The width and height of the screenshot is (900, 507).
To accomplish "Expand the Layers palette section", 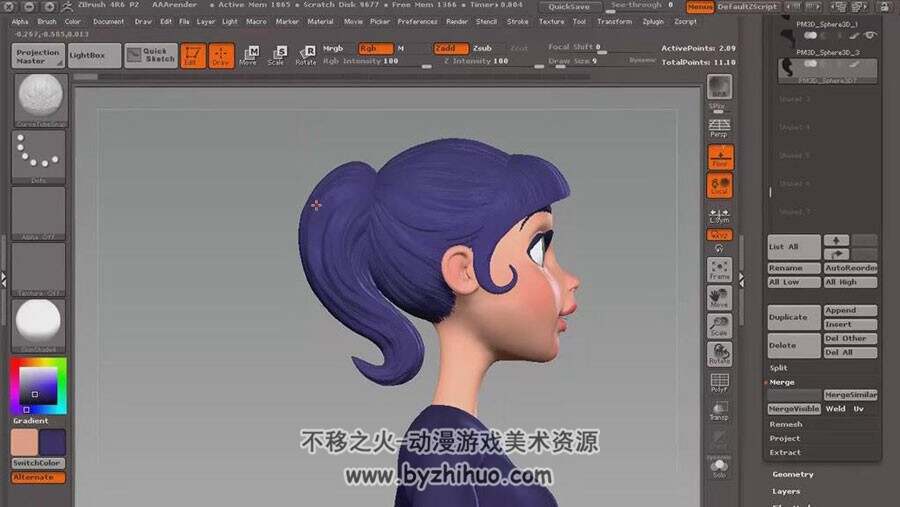I will click(x=786, y=491).
